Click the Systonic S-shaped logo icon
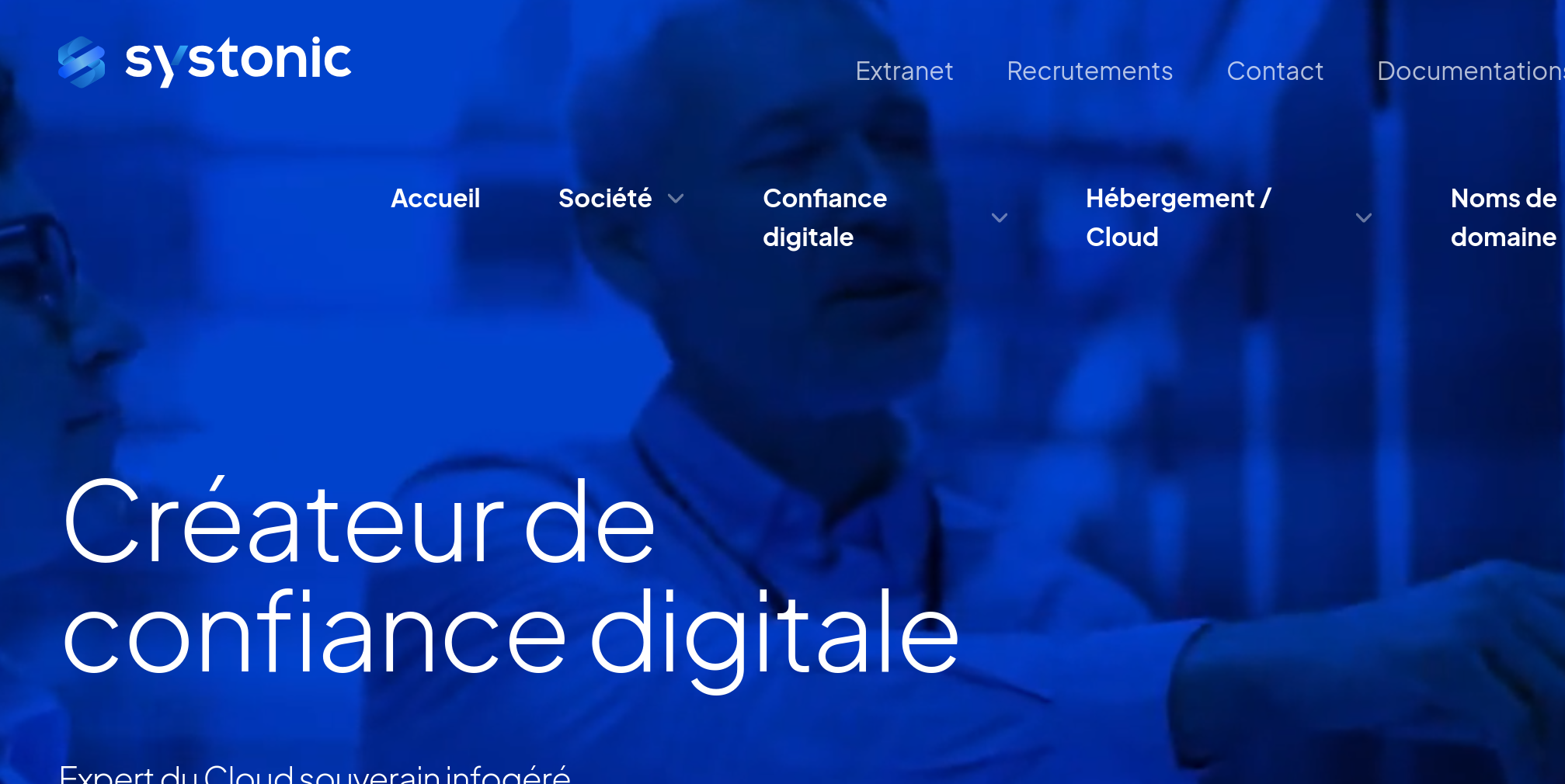Viewport: 1565px width, 784px height. [82, 62]
